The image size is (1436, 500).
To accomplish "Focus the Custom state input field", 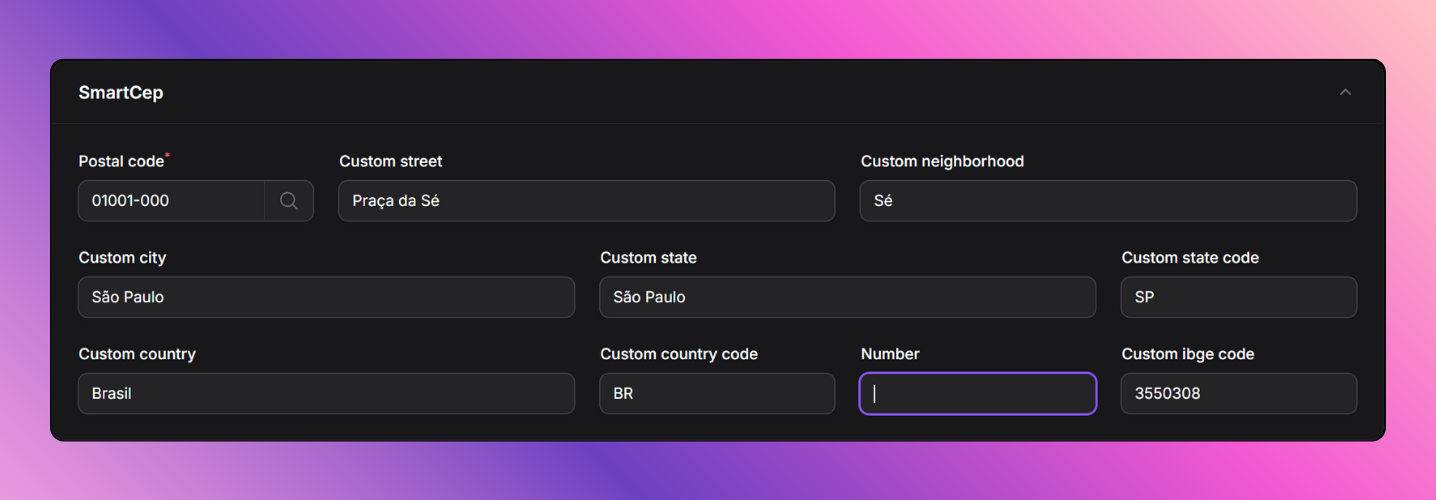I will click(x=847, y=297).
